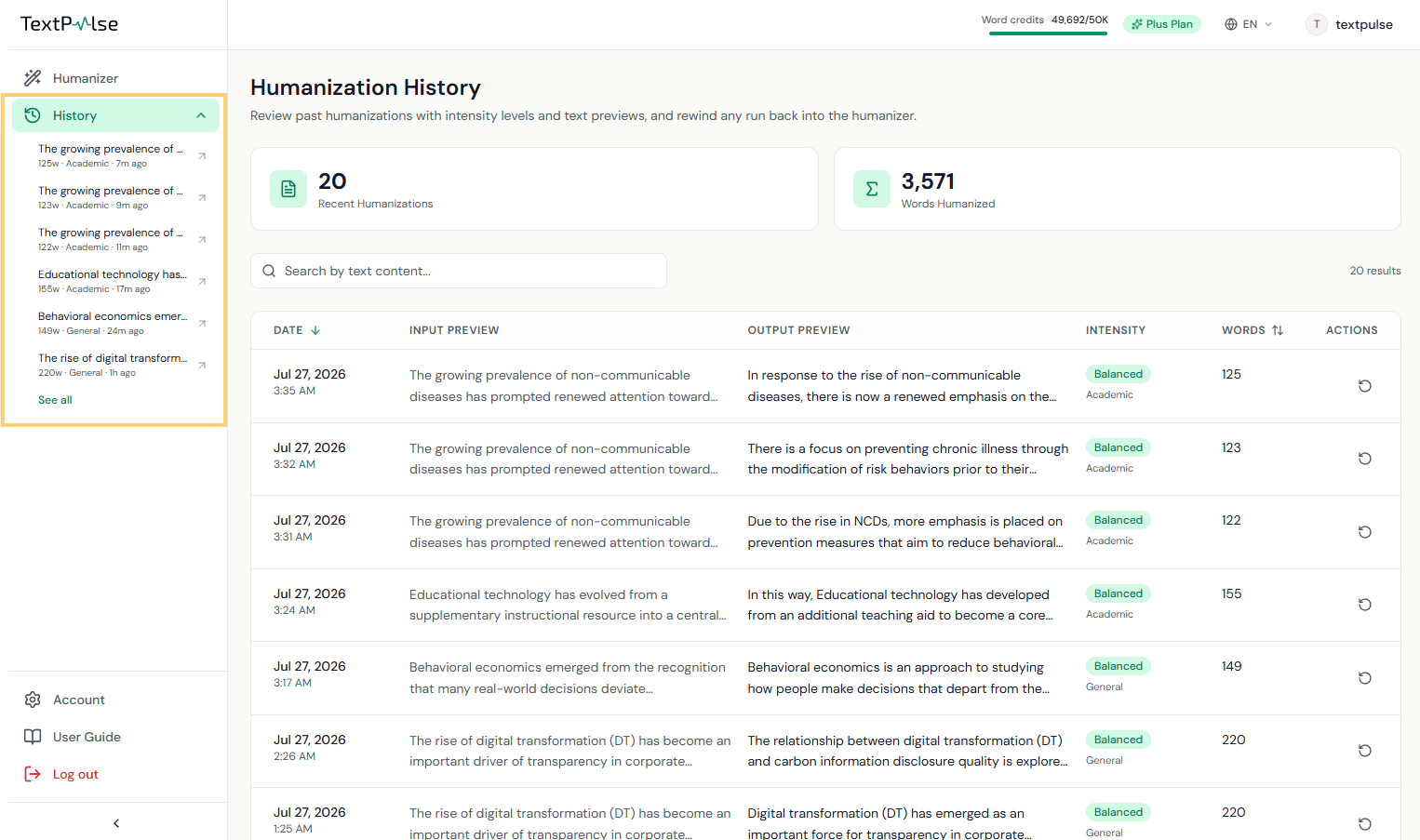
Task: Click the search magnifier icon
Action: (x=269, y=271)
